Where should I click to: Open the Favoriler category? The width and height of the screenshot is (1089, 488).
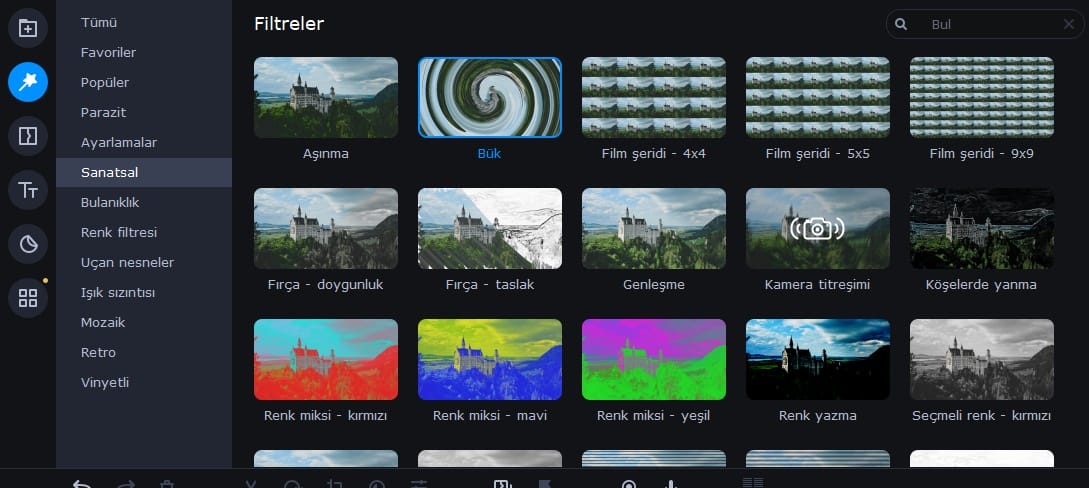108,52
